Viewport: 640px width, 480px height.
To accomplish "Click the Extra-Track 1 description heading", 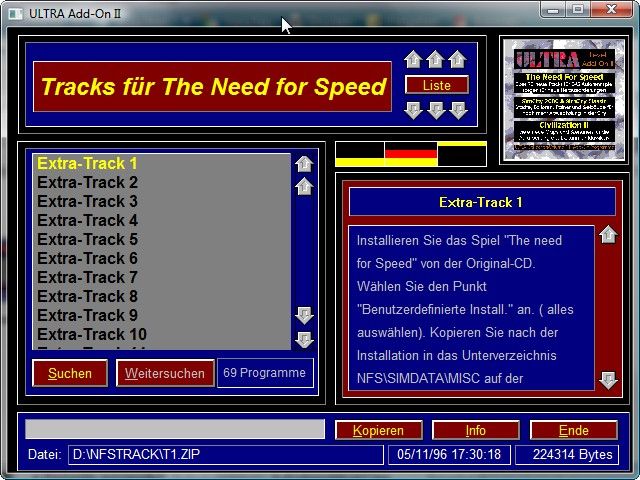I will (482, 202).
